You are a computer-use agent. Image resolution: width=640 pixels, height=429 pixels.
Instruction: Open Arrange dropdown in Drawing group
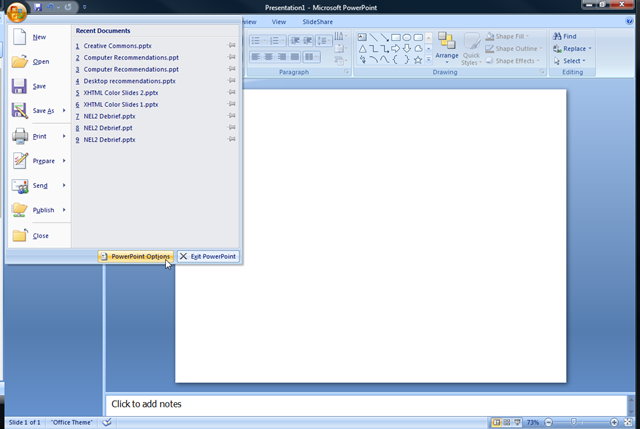pyautogui.click(x=447, y=48)
